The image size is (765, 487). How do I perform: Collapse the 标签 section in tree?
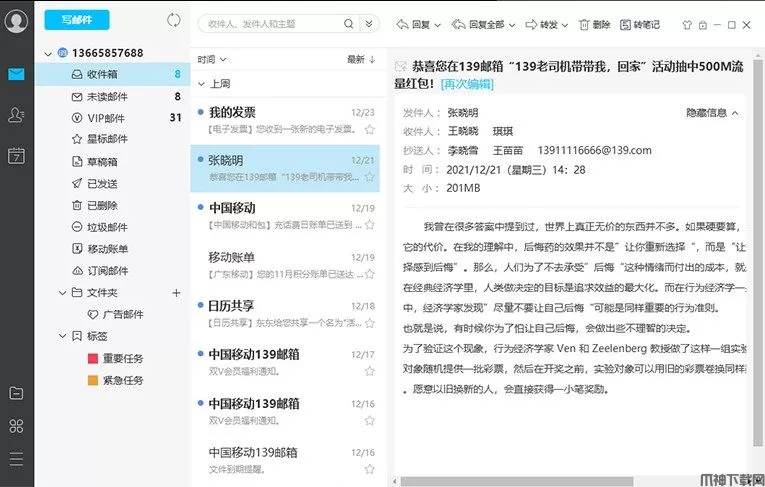(61, 336)
